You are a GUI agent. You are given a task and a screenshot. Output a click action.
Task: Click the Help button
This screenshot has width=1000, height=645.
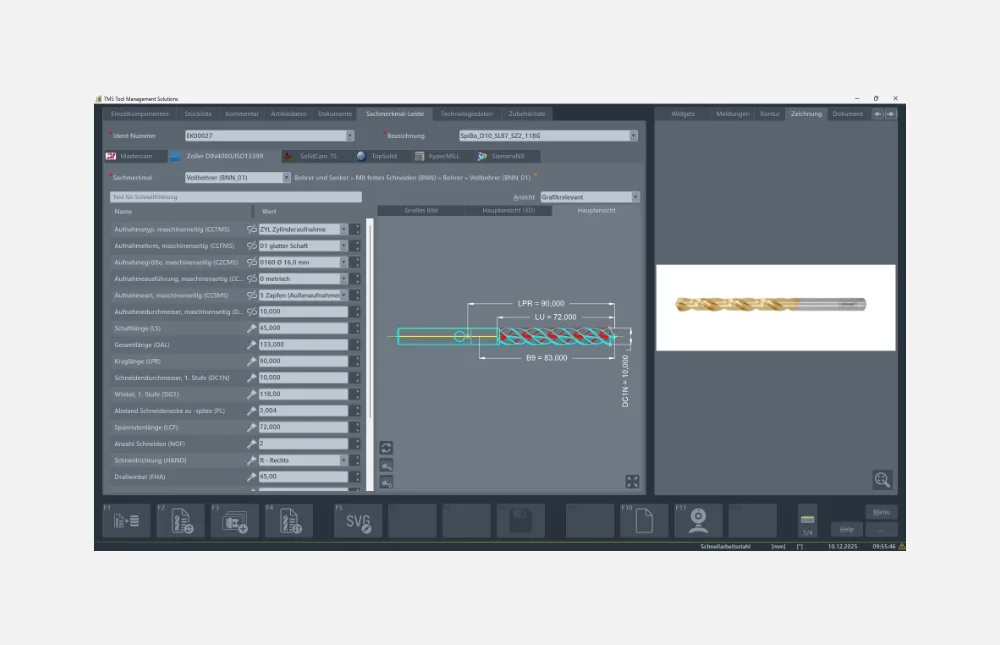845,529
